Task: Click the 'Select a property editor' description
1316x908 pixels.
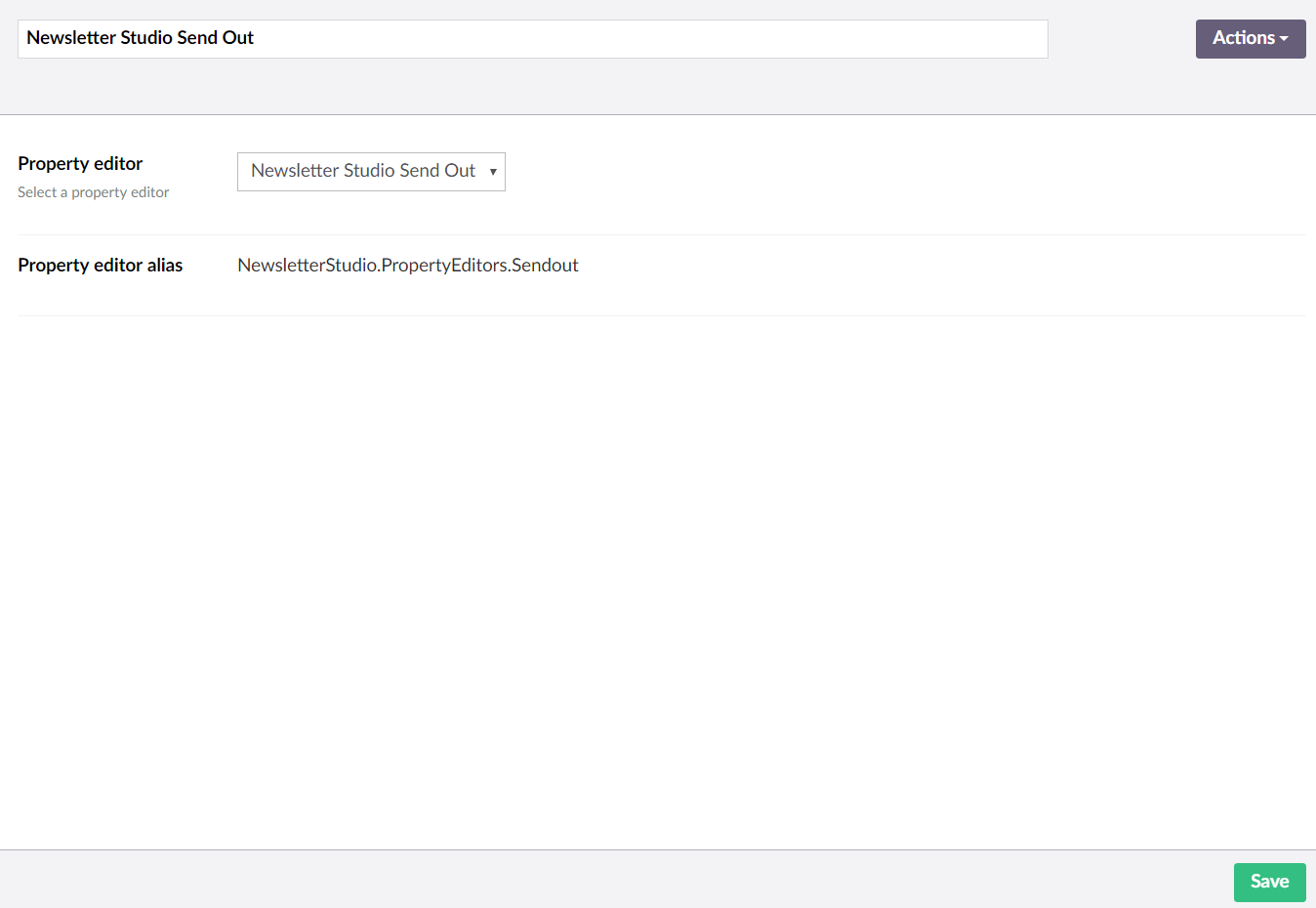Action: [x=94, y=192]
